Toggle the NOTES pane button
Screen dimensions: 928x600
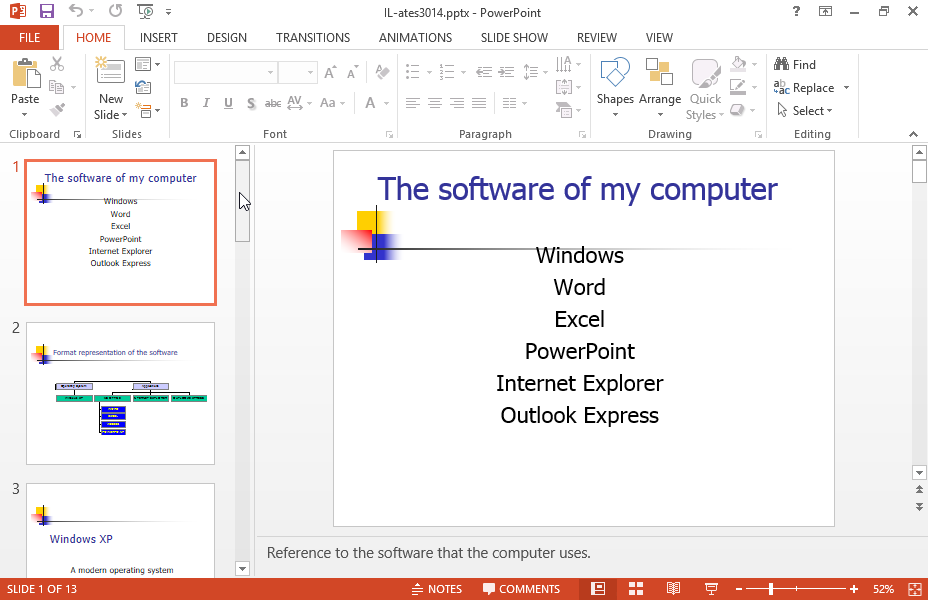coord(437,589)
